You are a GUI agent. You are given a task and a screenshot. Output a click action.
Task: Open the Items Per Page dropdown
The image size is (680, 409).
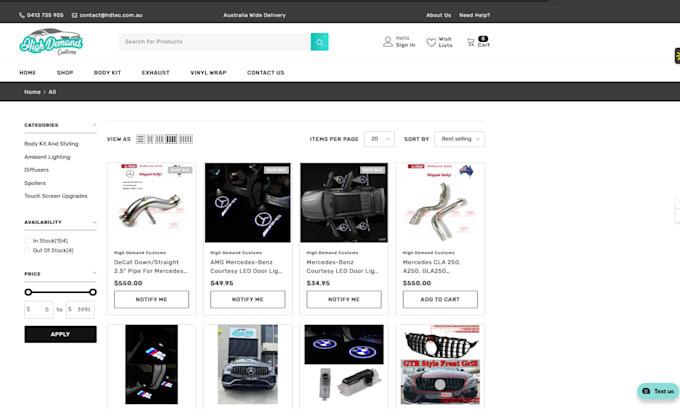pos(379,139)
